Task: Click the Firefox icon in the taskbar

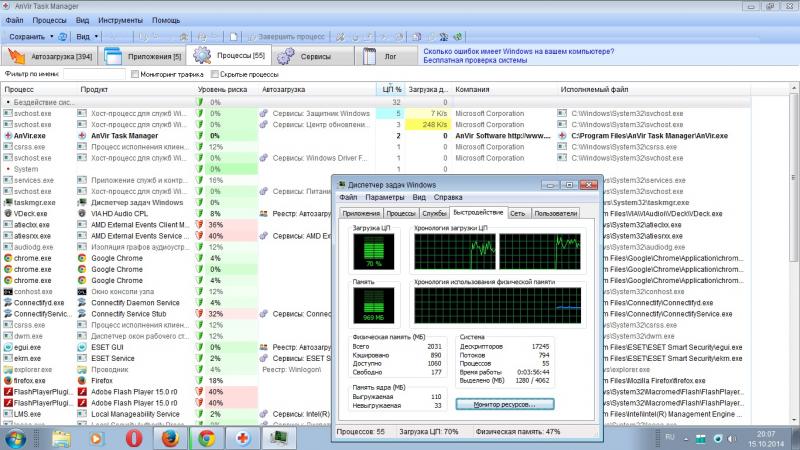Action: tap(169, 438)
